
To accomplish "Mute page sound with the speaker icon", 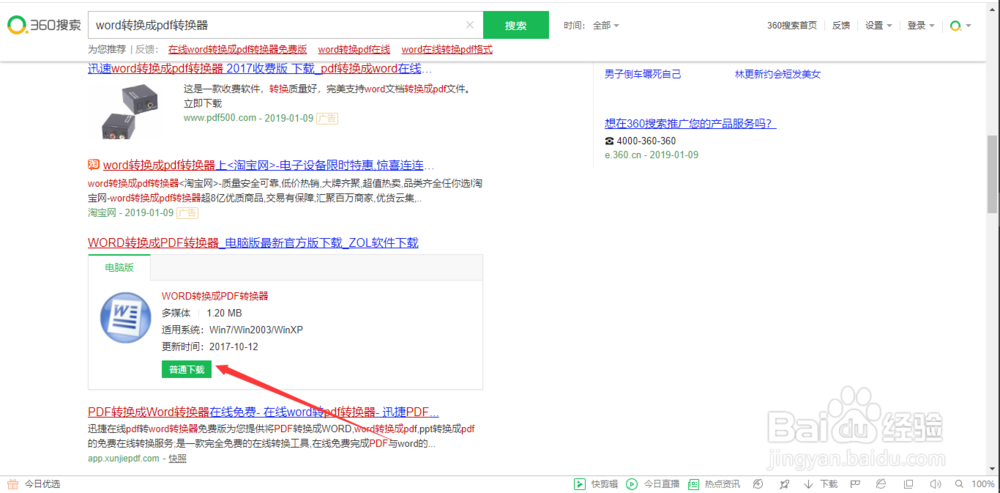I will point(936,484).
